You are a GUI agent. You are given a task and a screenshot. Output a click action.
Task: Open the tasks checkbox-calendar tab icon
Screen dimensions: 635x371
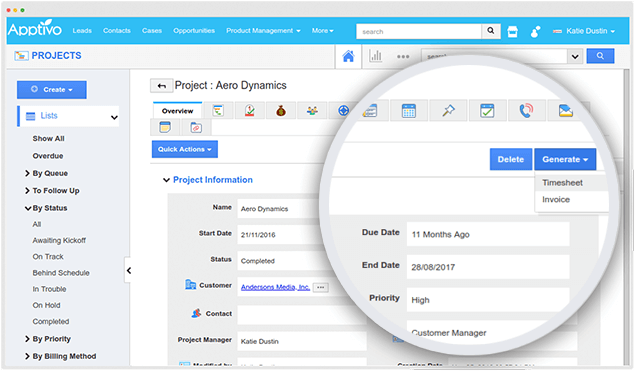tap(487, 110)
